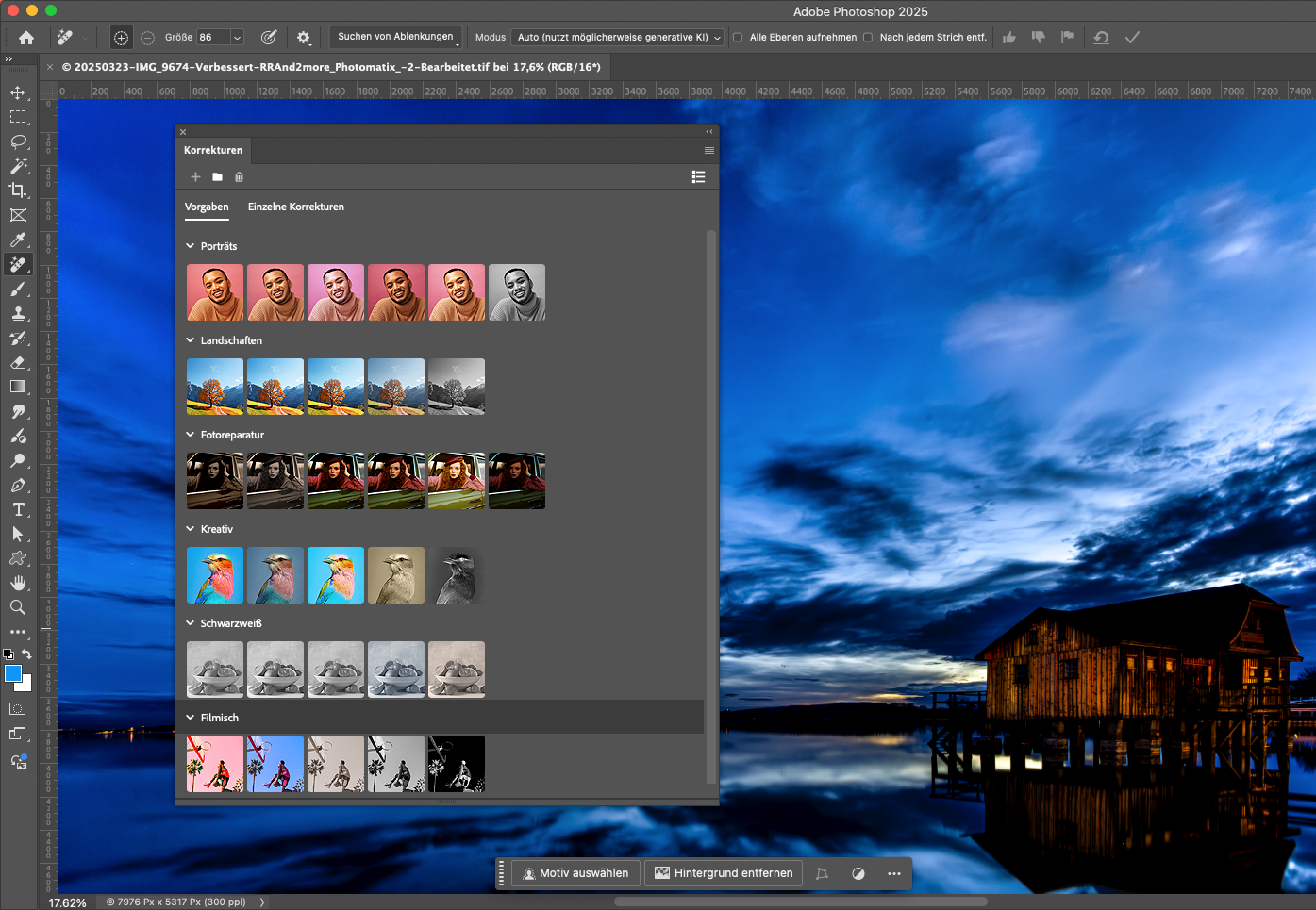Select the Clone Stamp tool
The width and height of the screenshot is (1316, 910).
(x=19, y=313)
